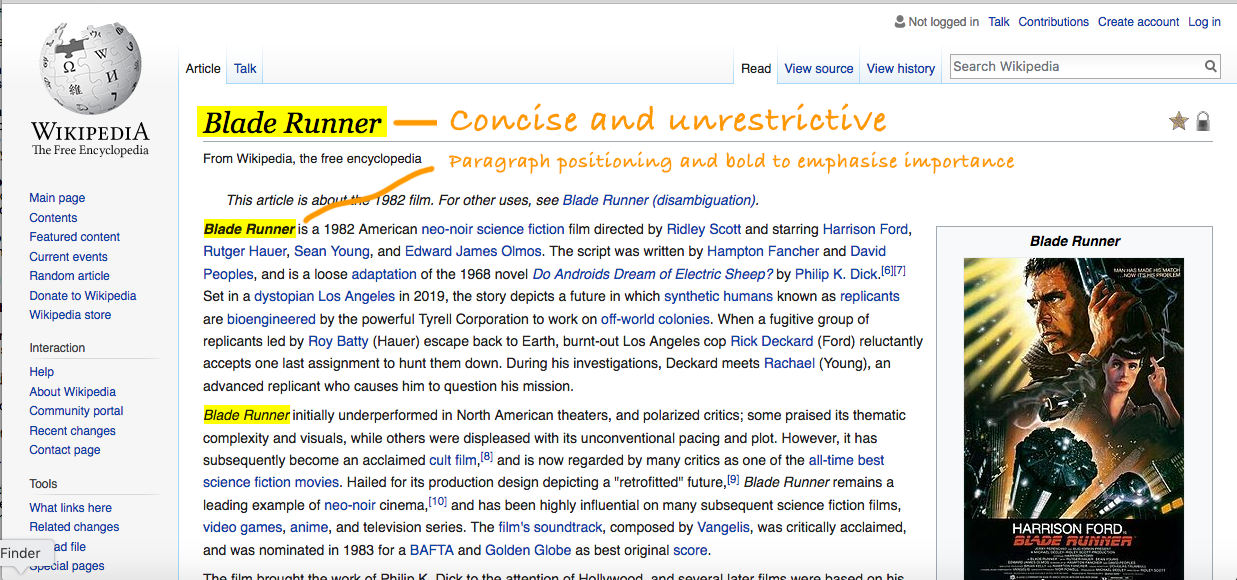This screenshot has height=580, width=1237.
Task: Click the Recent changes sidebar link
Action: tap(72, 431)
